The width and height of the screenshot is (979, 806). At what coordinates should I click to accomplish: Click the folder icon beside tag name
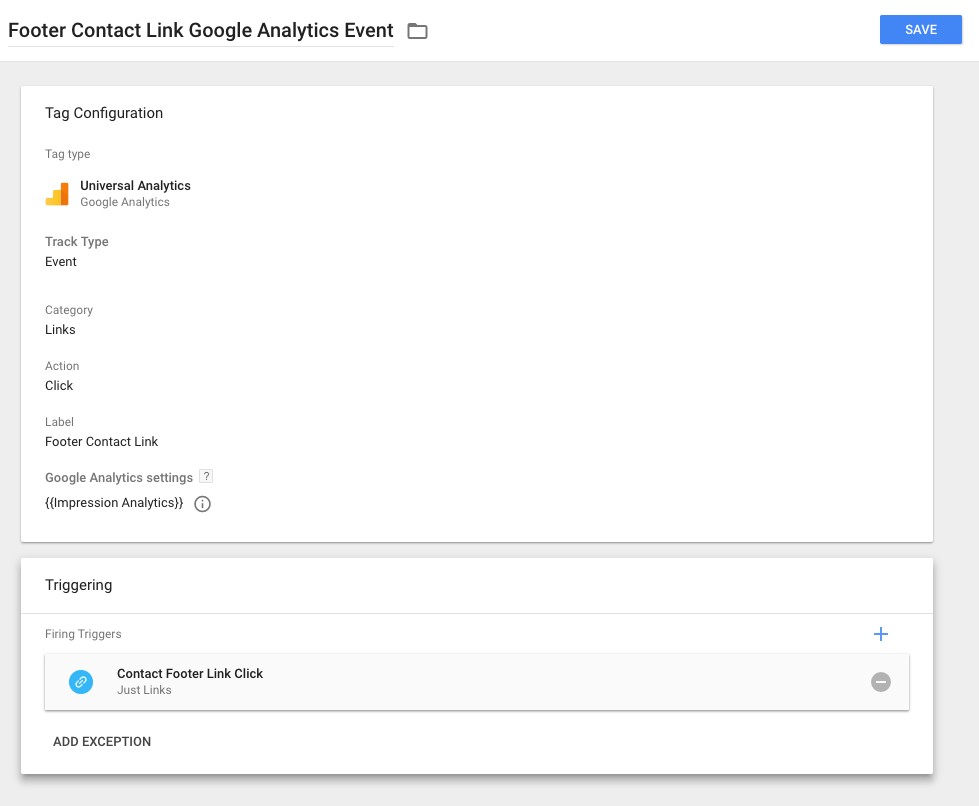tap(417, 31)
